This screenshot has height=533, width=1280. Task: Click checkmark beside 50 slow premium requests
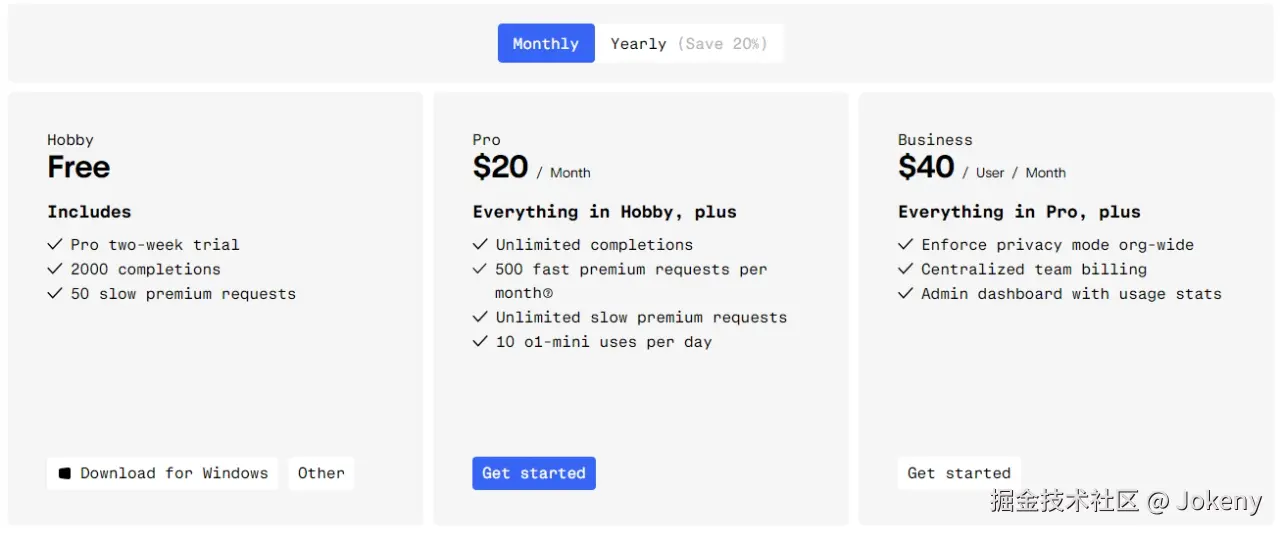point(55,294)
